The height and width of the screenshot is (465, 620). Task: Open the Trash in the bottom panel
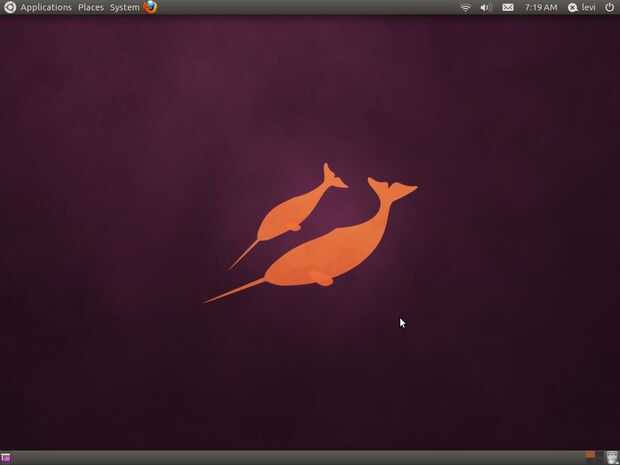point(612,457)
